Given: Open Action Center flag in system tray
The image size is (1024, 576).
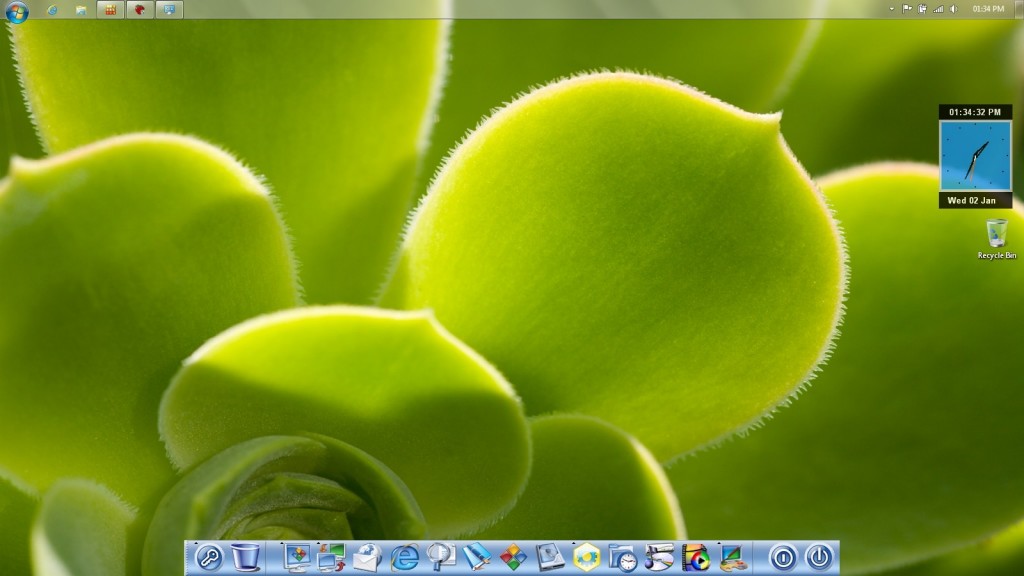Looking at the screenshot, I should [x=907, y=9].
